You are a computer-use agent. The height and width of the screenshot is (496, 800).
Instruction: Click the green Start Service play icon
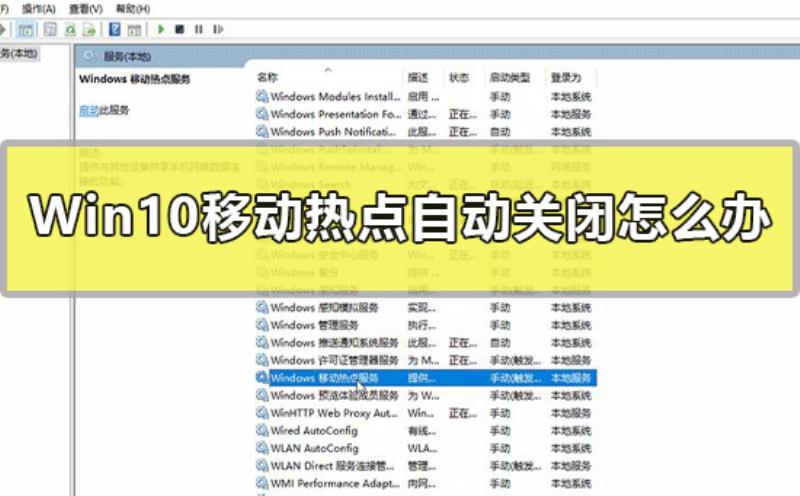coord(161,30)
